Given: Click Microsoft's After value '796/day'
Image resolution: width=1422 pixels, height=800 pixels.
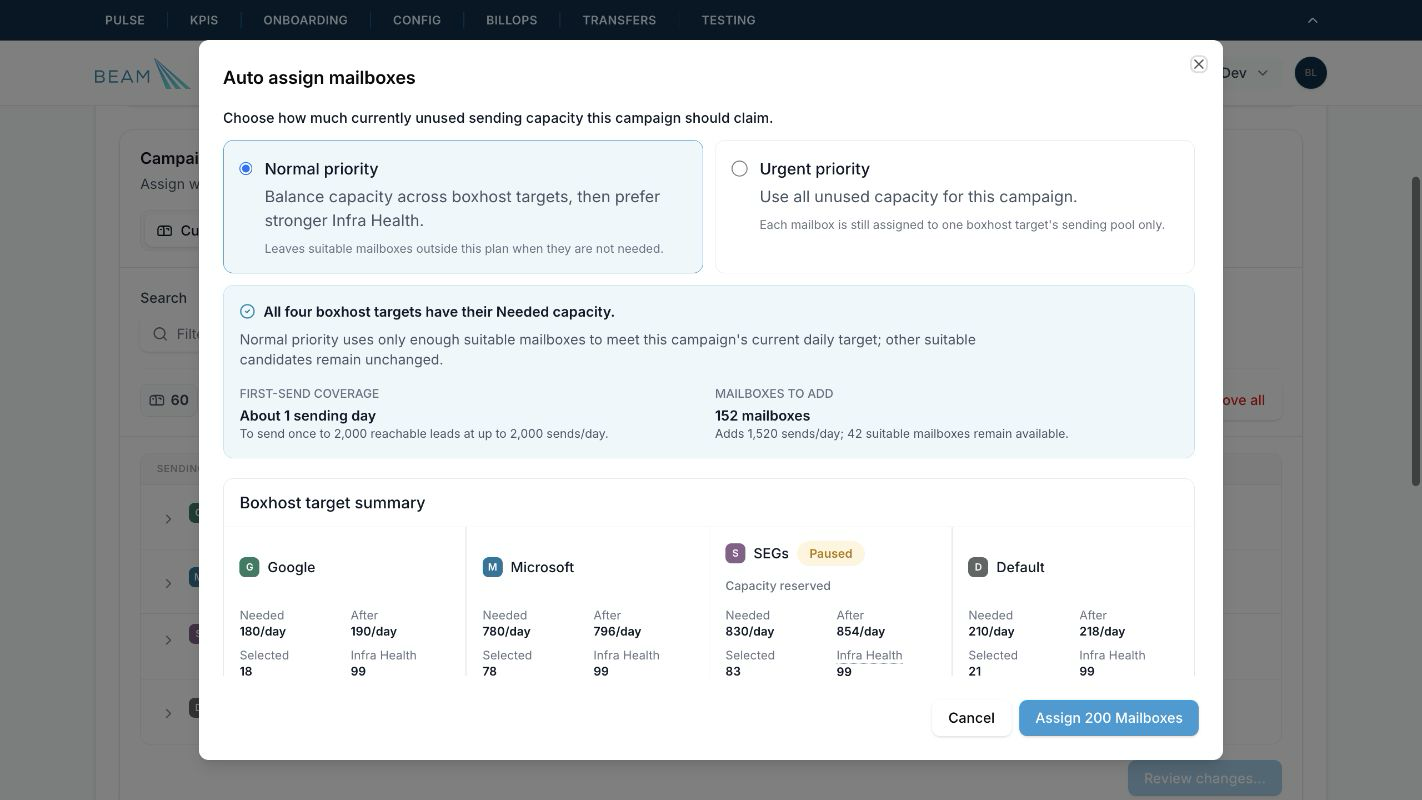Looking at the screenshot, I should click(618, 631).
